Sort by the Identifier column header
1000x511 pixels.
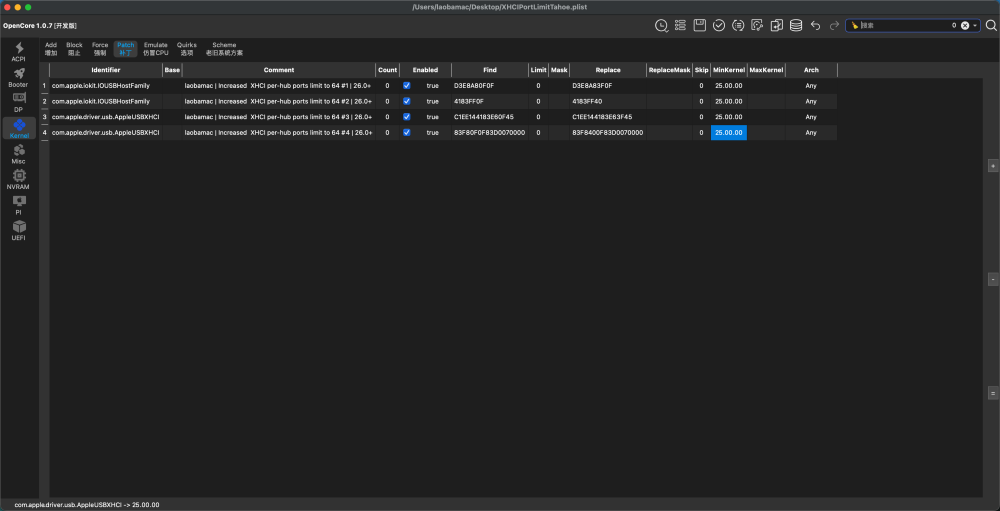click(106, 70)
